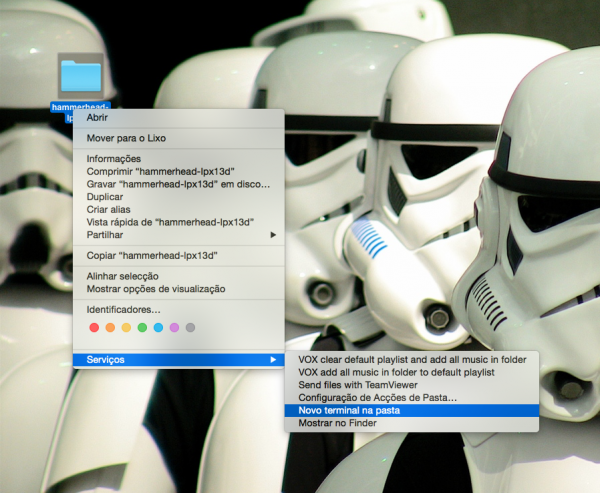Select Criar alias

179,209
